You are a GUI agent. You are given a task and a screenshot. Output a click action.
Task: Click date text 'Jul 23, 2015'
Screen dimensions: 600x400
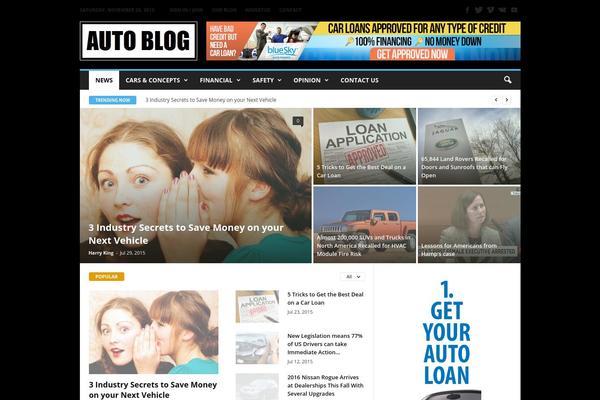(300, 312)
